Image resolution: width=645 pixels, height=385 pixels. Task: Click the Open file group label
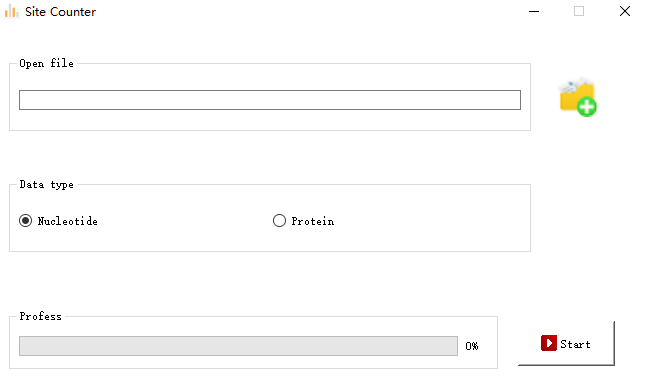click(46, 63)
